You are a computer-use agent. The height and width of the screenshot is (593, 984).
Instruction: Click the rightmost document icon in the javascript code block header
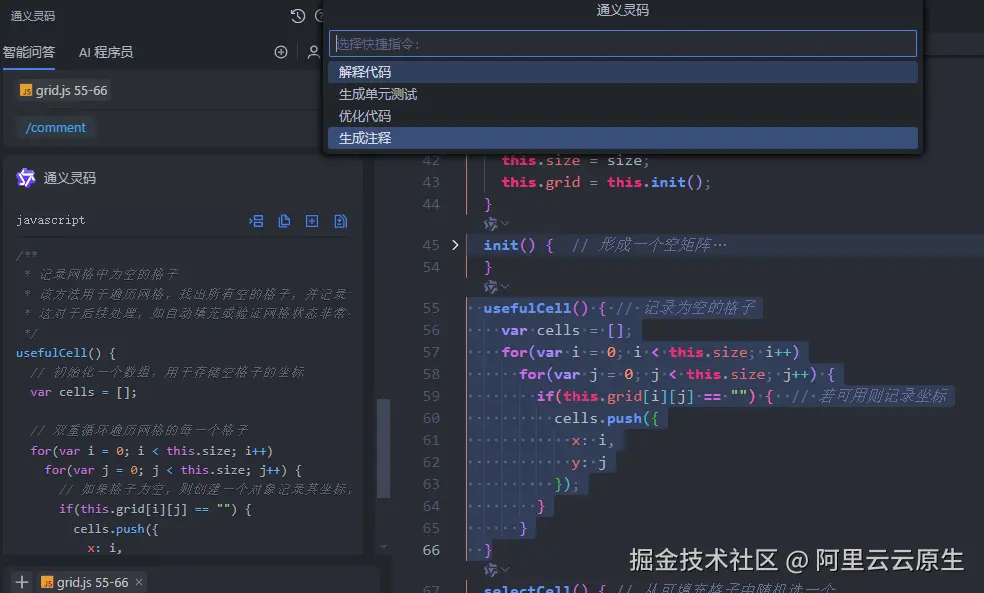(x=340, y=221)
